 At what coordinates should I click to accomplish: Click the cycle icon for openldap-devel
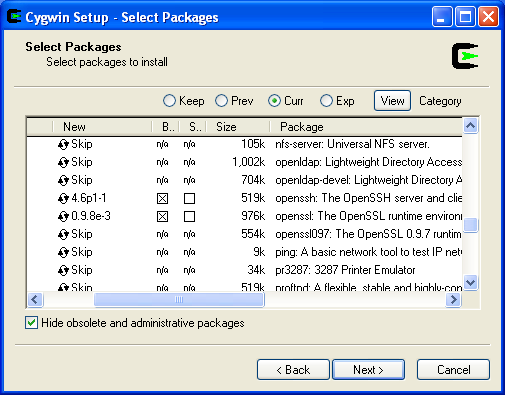point(63,181)
